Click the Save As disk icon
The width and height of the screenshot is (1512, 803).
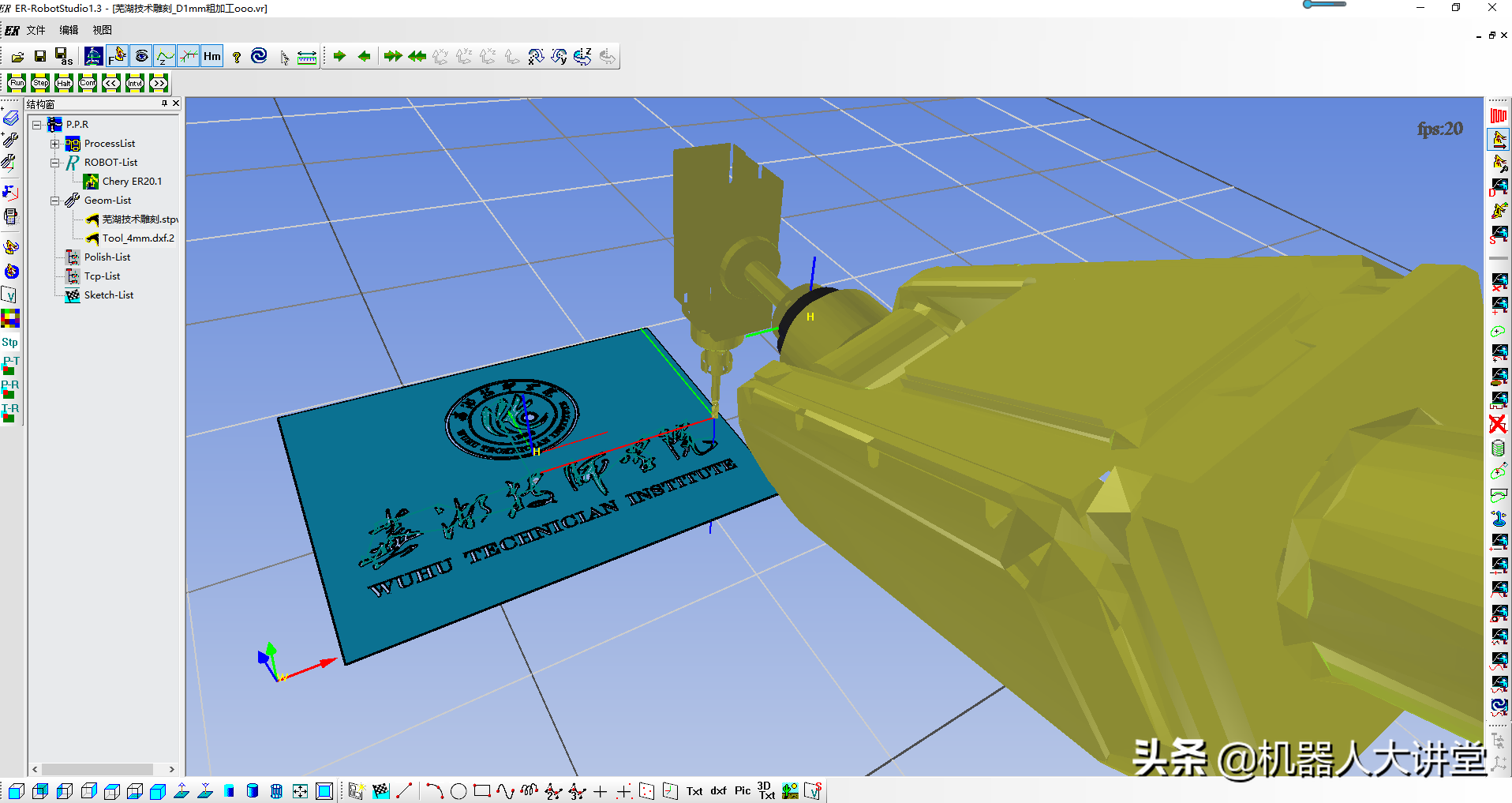(x=64, y=57)
